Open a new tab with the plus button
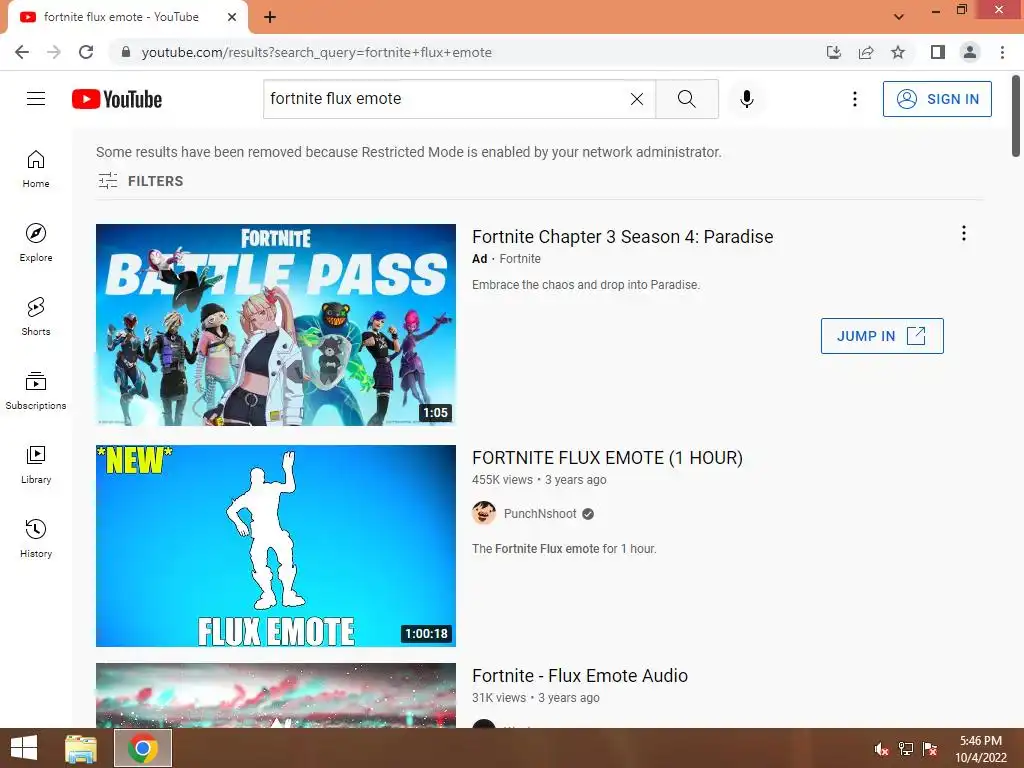The width and height of the screenshot is (1024, 768). click(x=270, y=17)
